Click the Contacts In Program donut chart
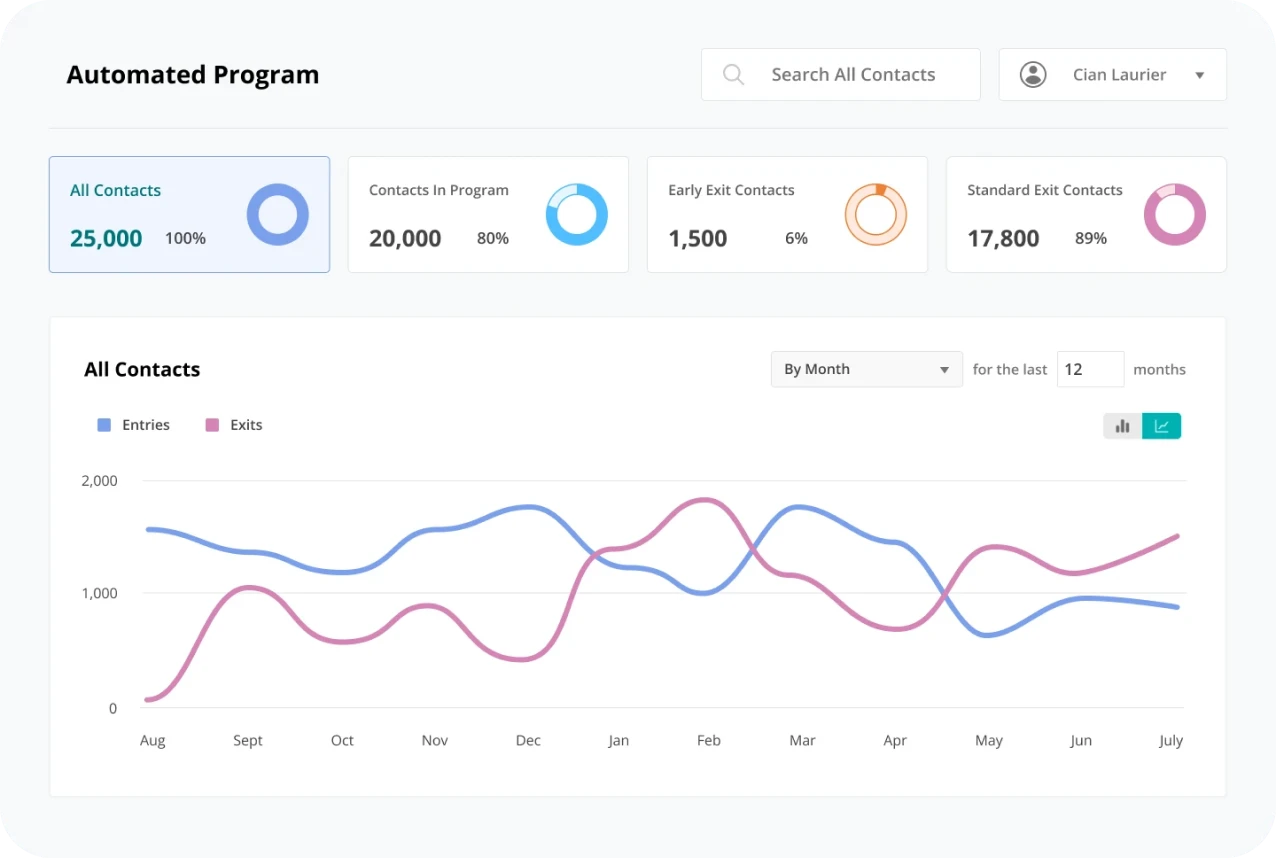The height and width of the screenshot is (858, 1276). click(576, 214)
